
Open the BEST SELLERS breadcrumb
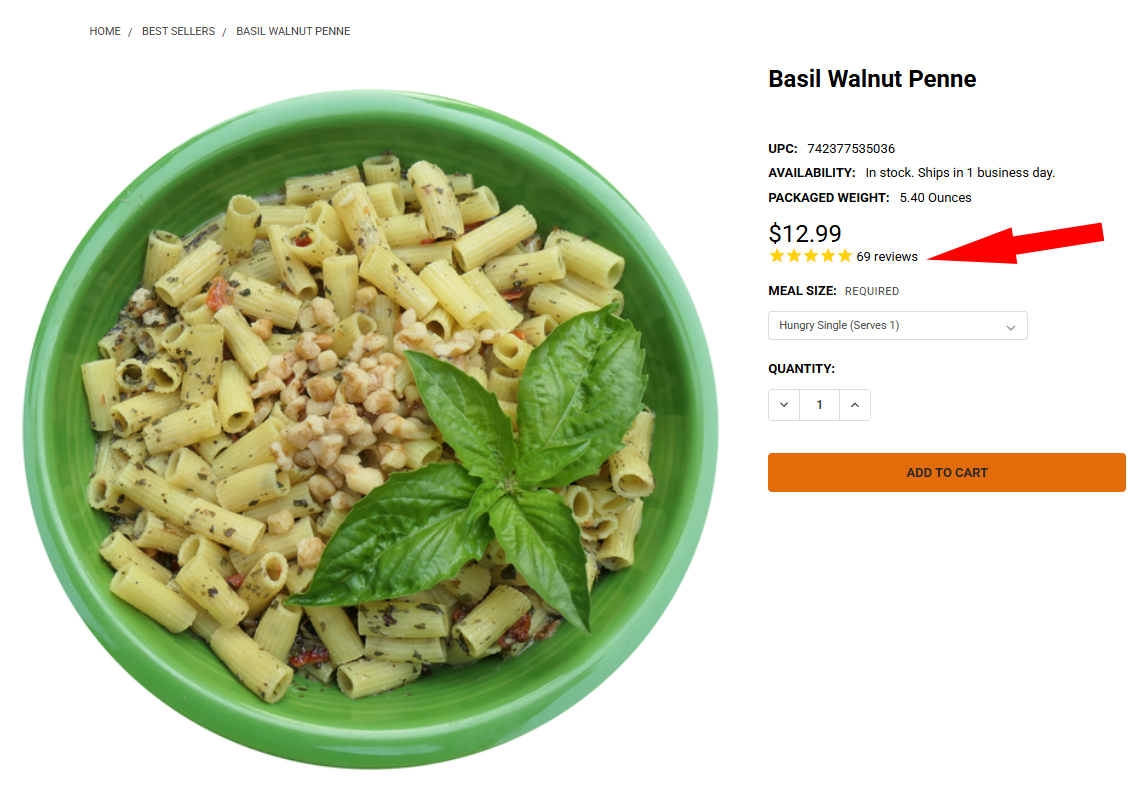178,31
